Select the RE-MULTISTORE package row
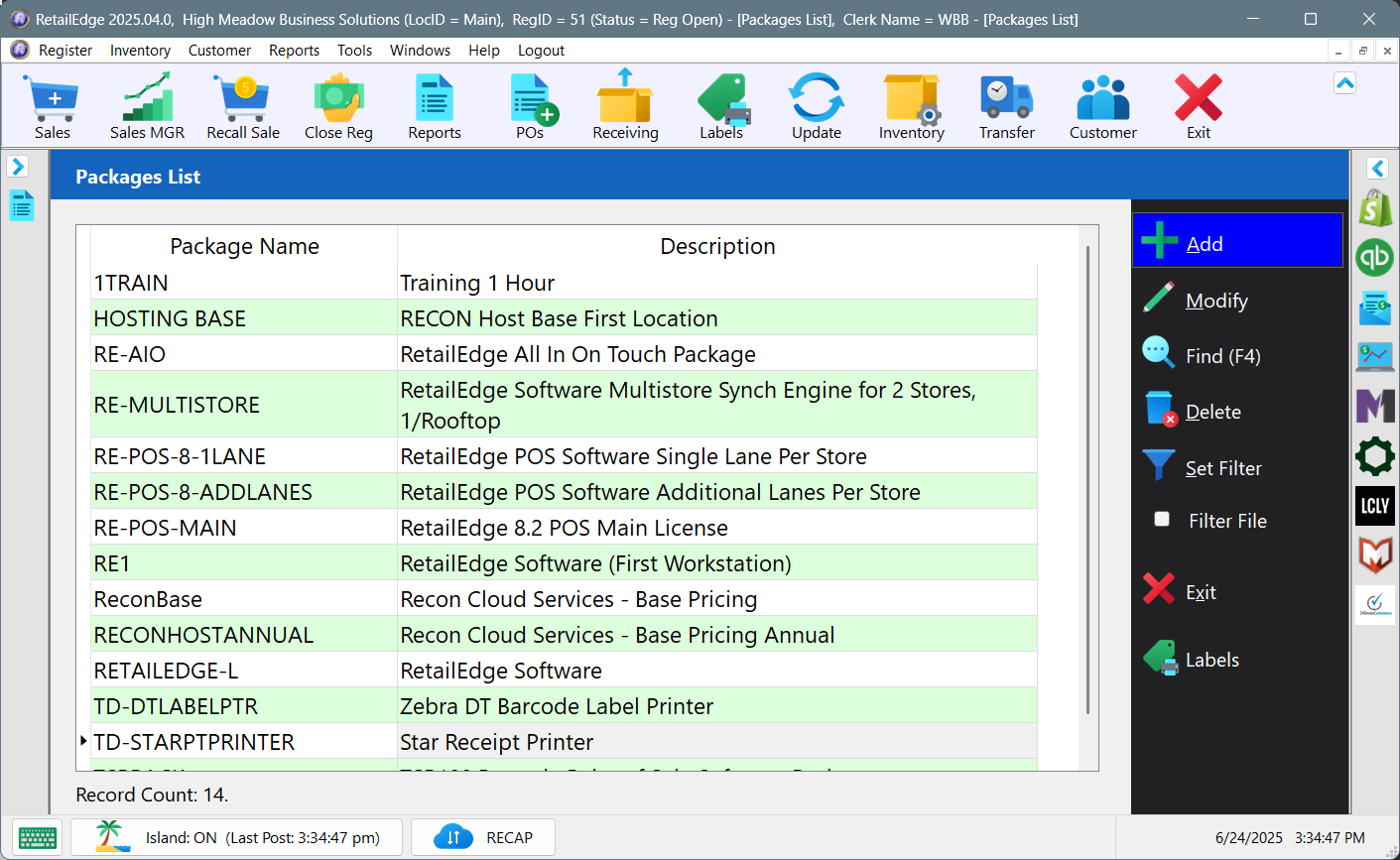This screenshot has width=1400, height=860. [x=564, y=405]
